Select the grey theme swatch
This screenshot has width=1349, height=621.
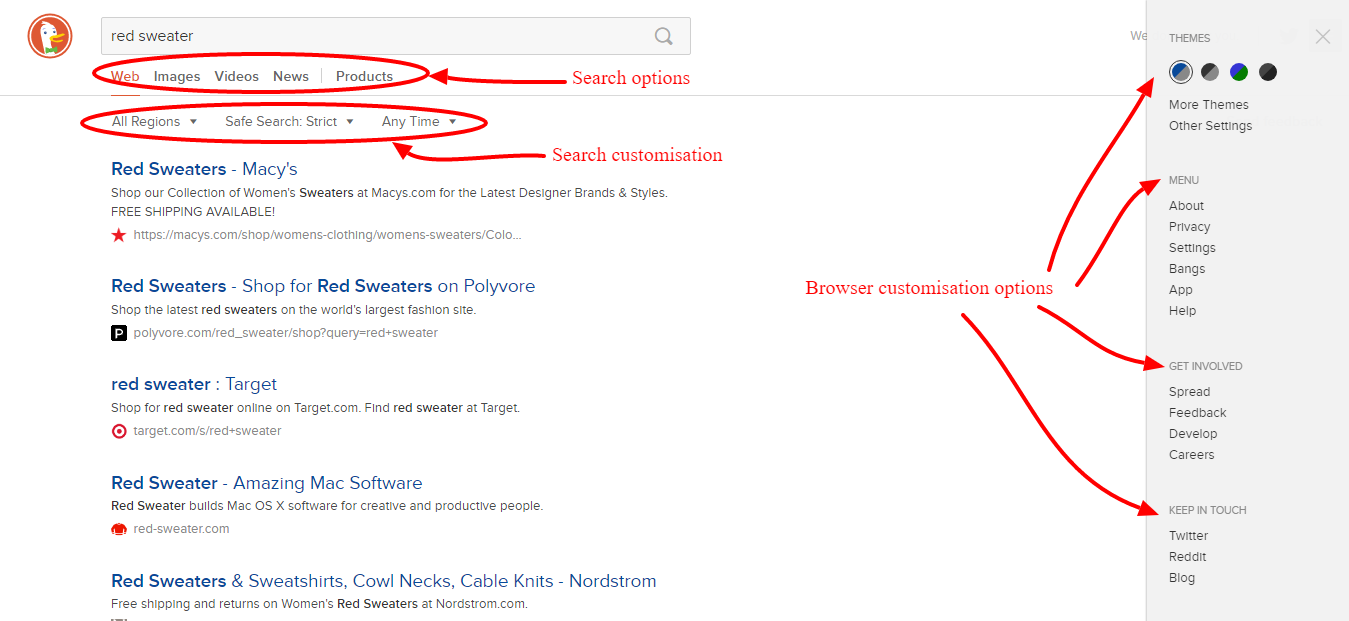pyautogui.click(x=1210, y=72)
